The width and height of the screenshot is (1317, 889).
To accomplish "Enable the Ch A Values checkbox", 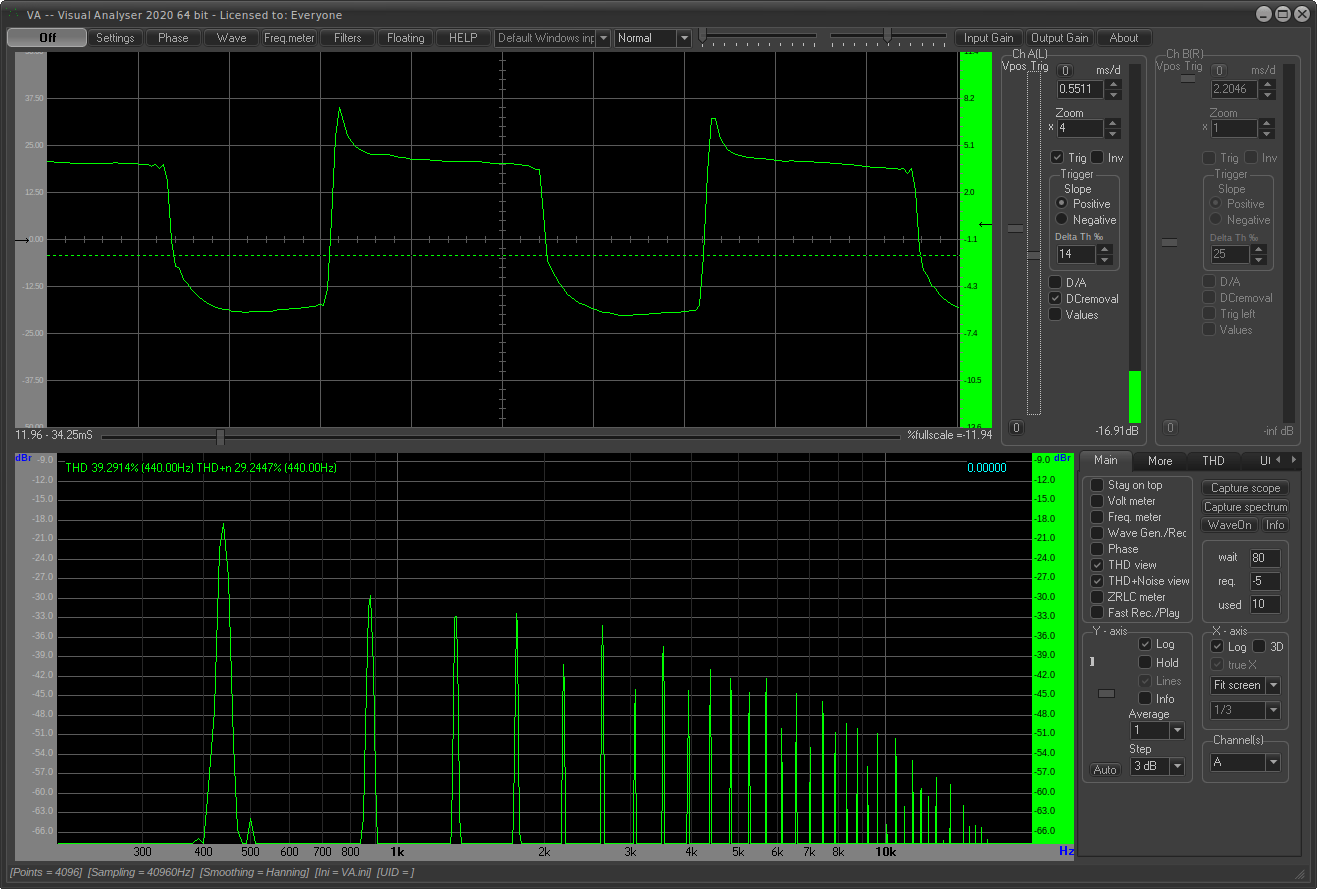I will point(1055,315).
